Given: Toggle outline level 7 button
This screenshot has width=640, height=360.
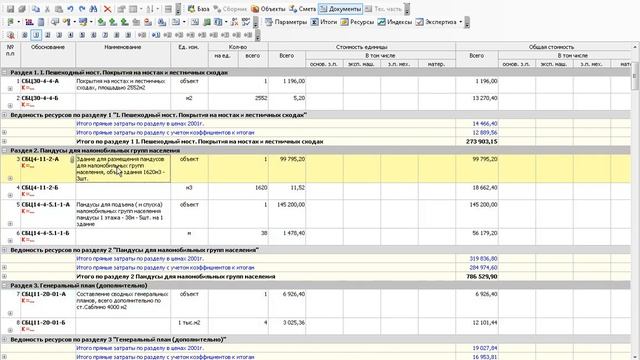Looking at the screenshot, I should tap(105, 35).
